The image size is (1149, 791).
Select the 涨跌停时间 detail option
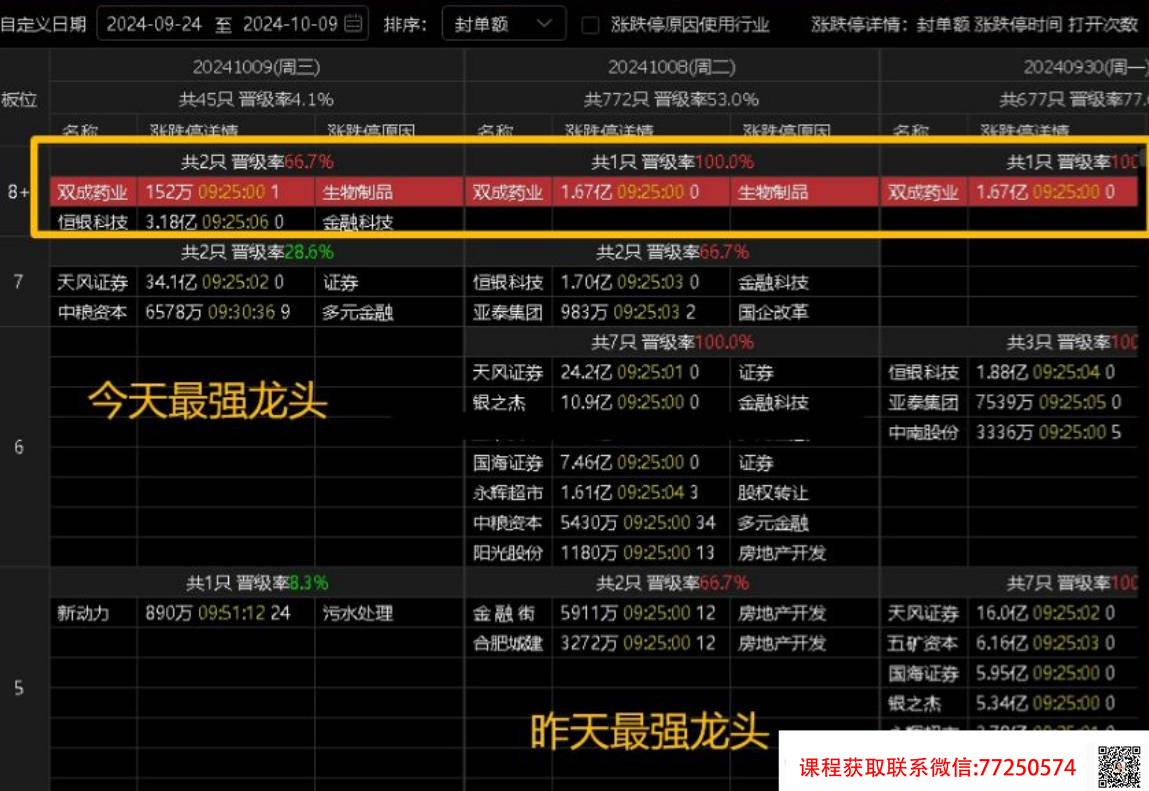tap(1018, 24)
